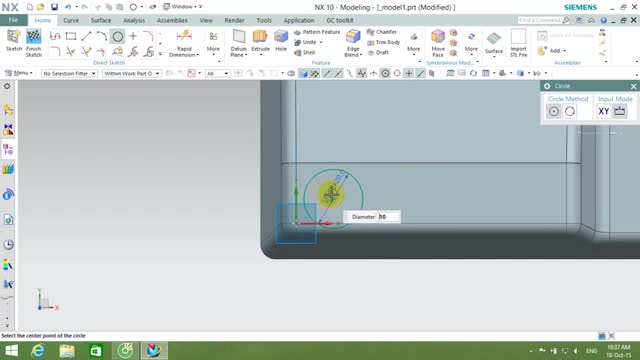Click the Pattern Feature button
Viewport: 640px width, 360px height.
[x=317, y=32]
